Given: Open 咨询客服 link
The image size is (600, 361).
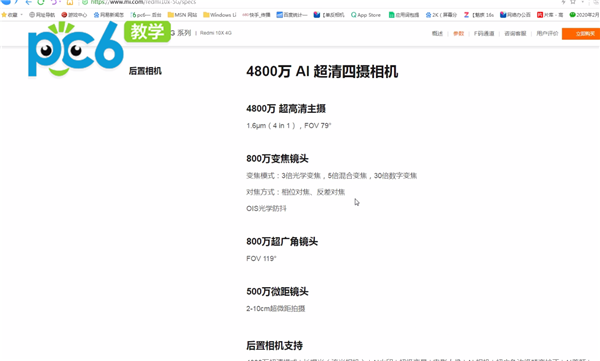Looking at the screenshot, I should tap(515, 33).
